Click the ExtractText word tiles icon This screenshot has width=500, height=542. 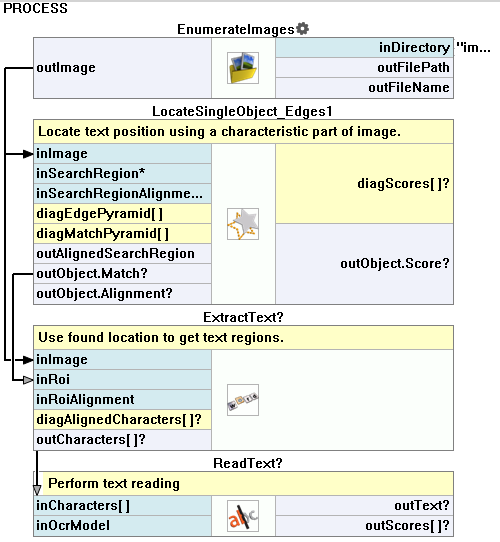(x=243, y=400)
